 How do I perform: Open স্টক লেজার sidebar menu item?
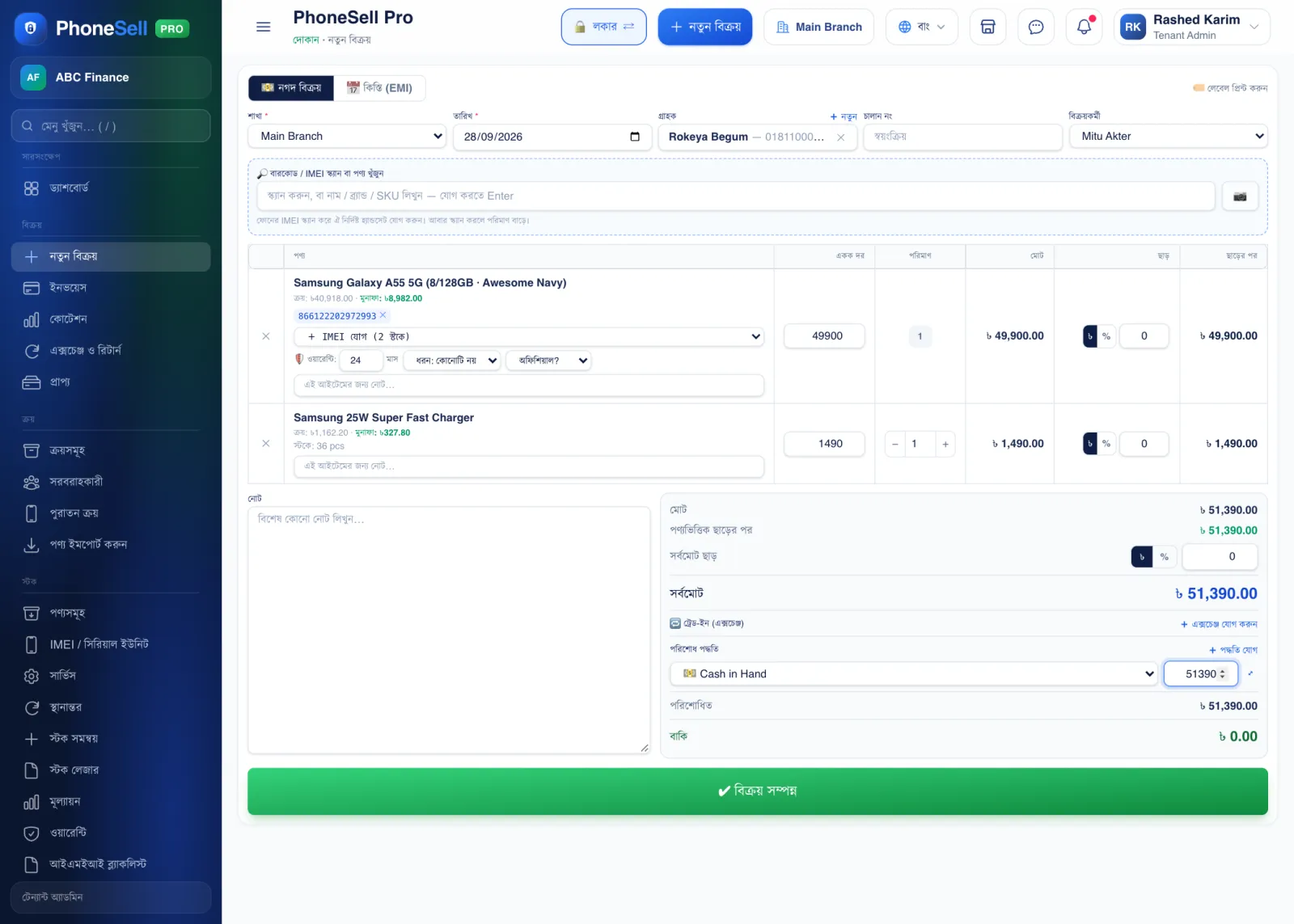tap(111, 770)
